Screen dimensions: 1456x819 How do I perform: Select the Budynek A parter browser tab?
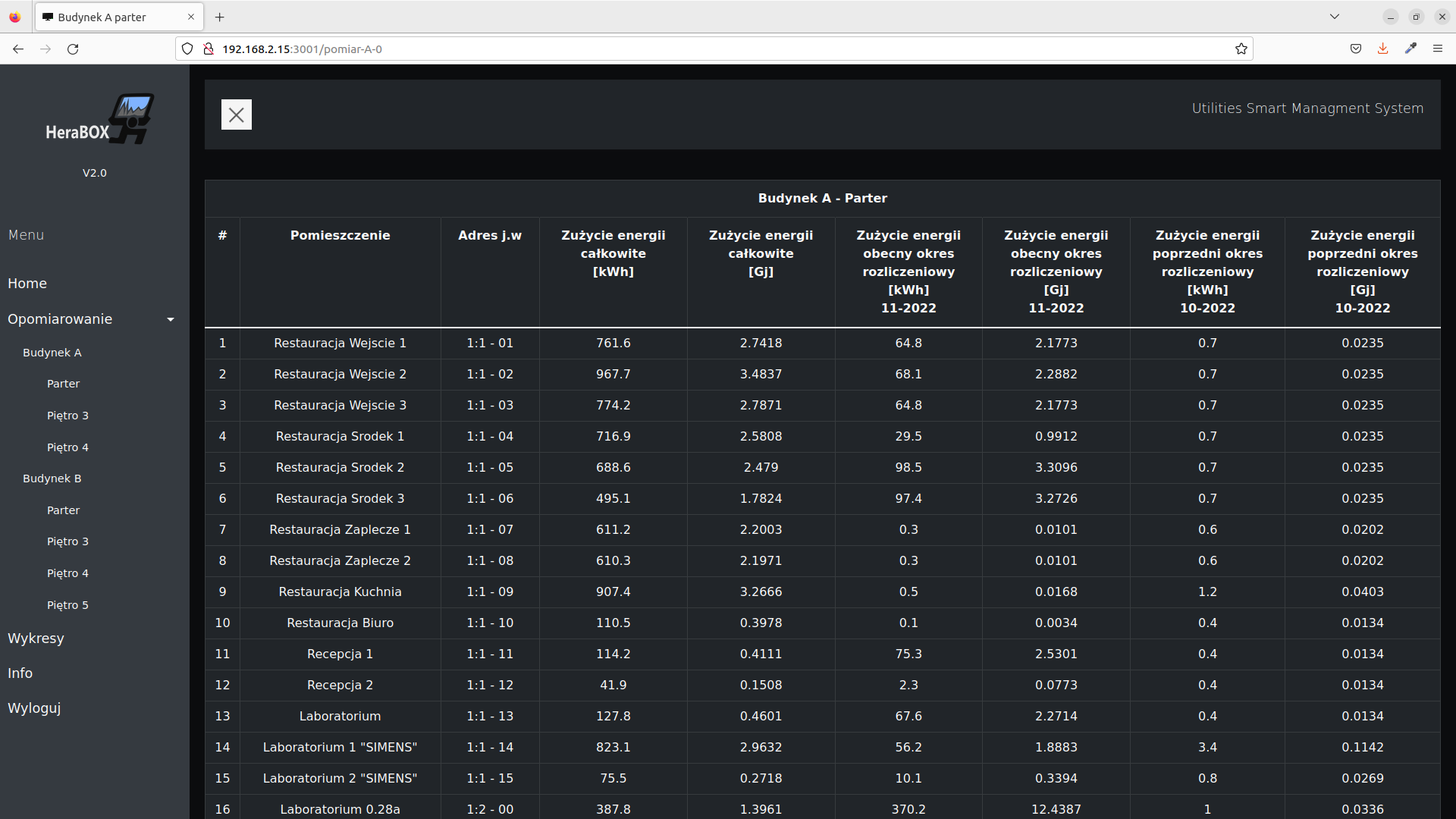(x=119, y=17)
